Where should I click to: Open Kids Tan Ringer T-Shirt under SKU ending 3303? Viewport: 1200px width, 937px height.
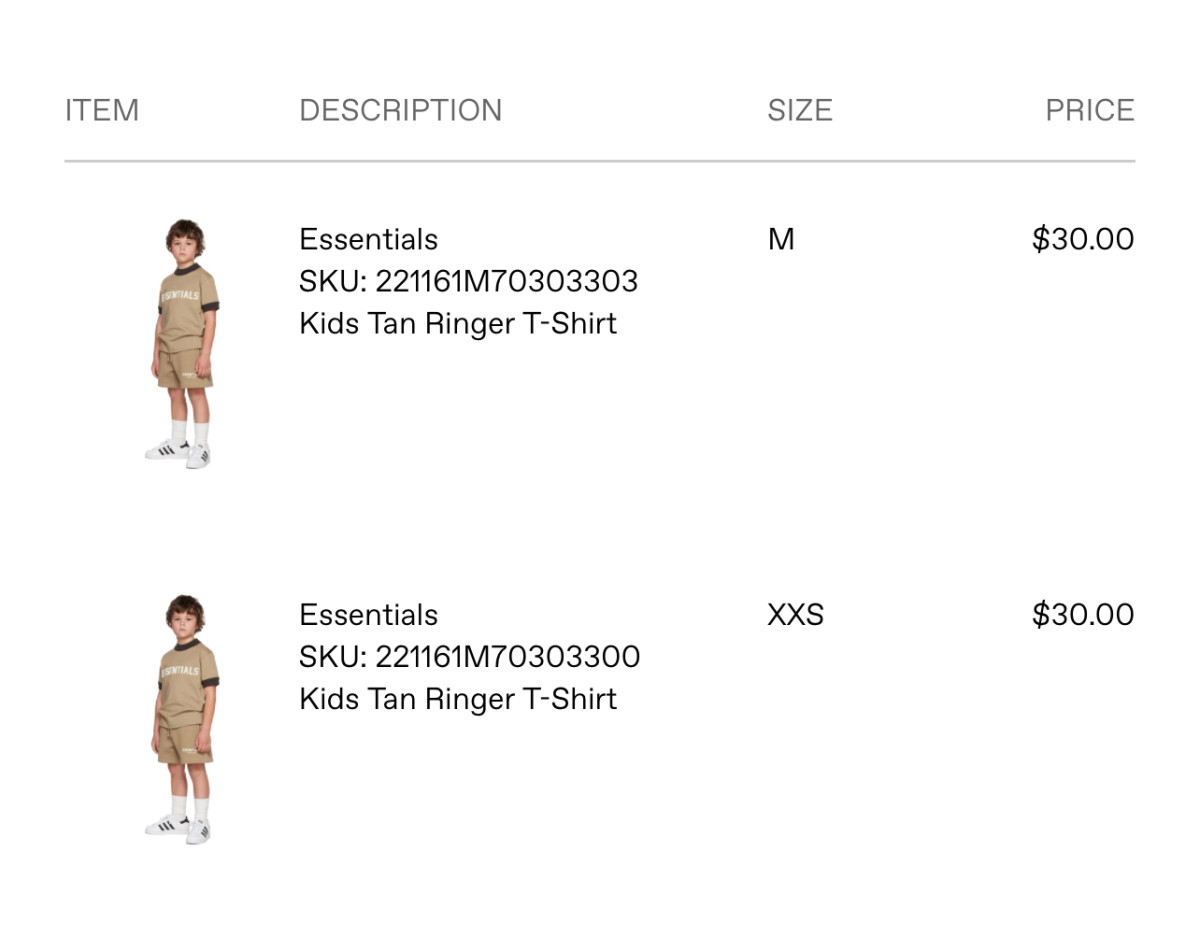point(458,324)
